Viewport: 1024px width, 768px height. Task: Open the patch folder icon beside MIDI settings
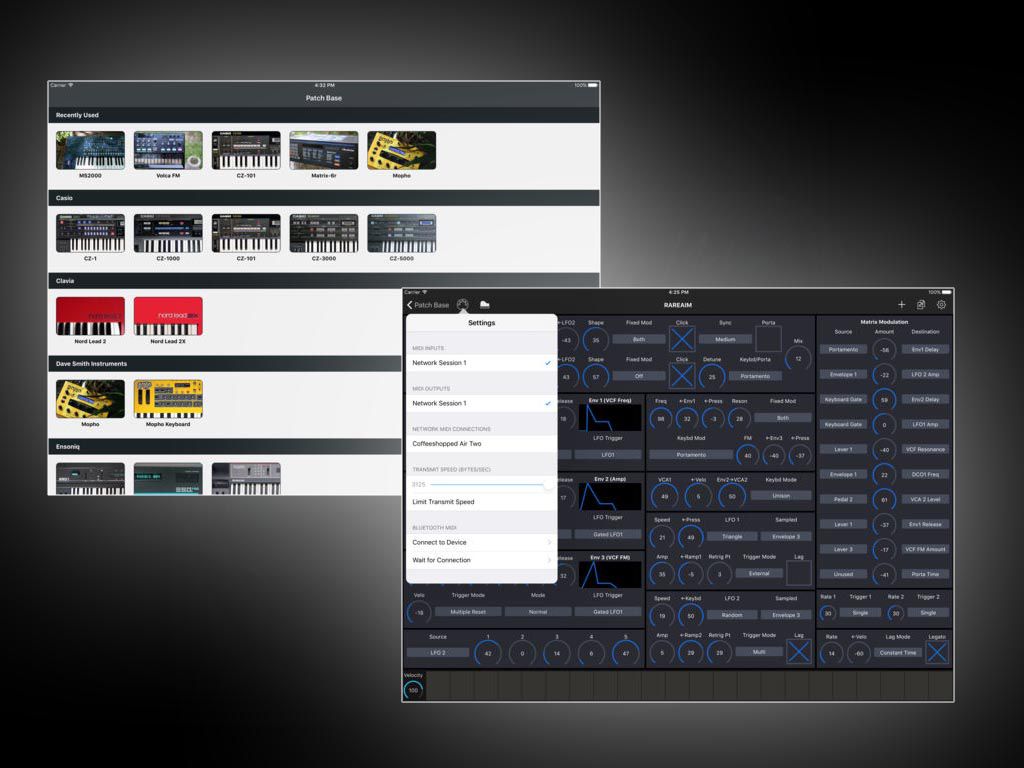tap(485, 304)
